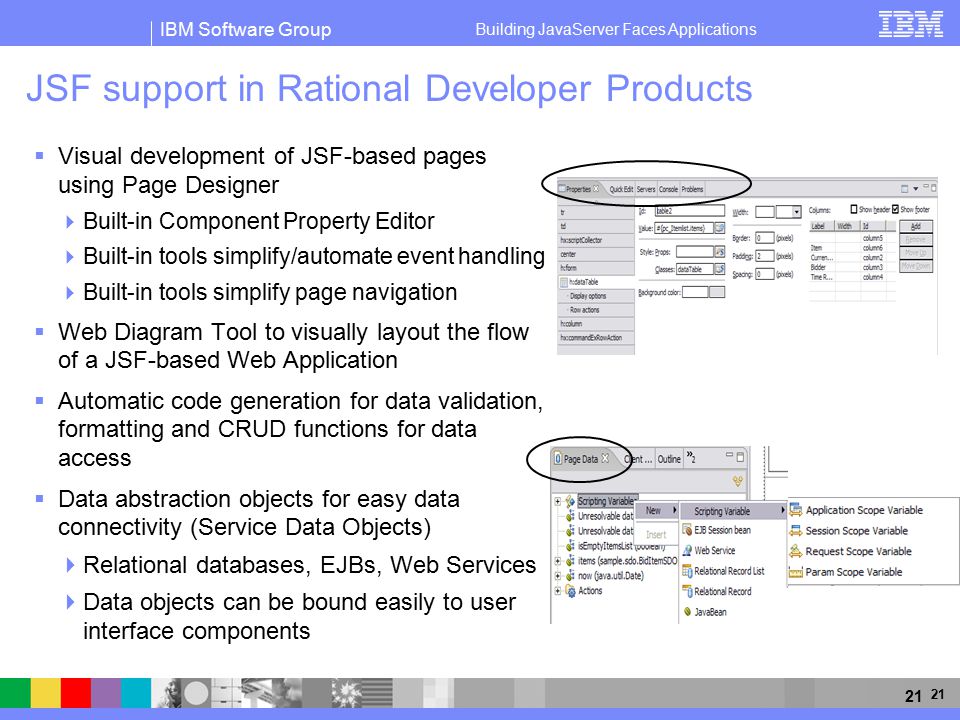Click the h:dataTable table icon

point(564,282)
